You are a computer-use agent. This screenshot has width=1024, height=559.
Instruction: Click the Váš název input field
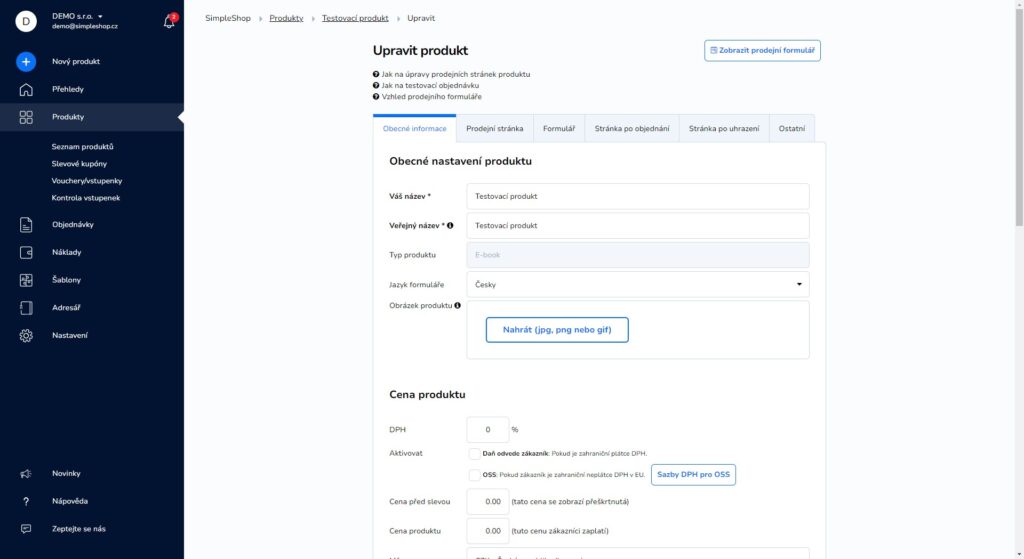638,197
